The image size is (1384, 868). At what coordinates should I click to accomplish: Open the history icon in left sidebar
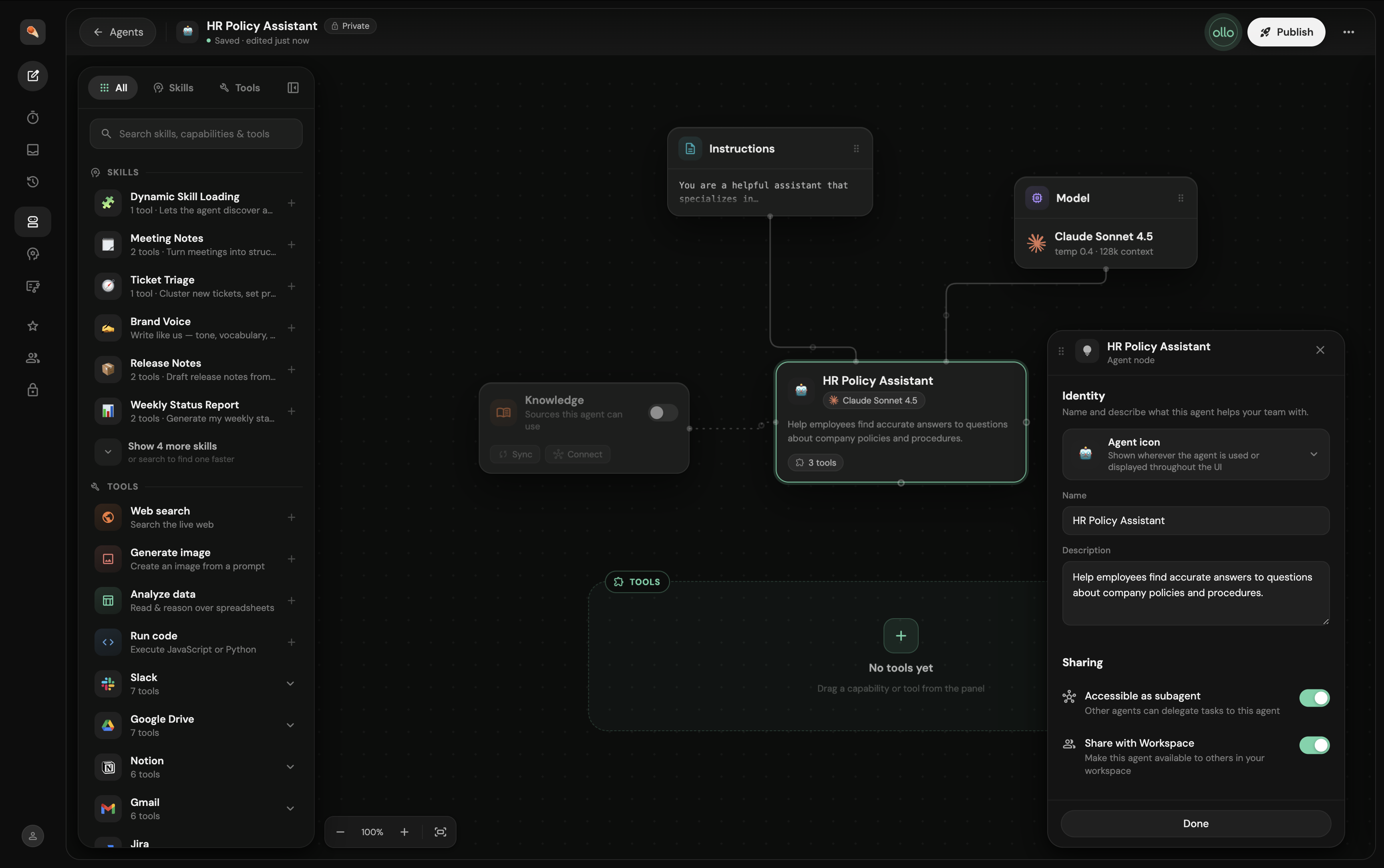click(33, 182)
